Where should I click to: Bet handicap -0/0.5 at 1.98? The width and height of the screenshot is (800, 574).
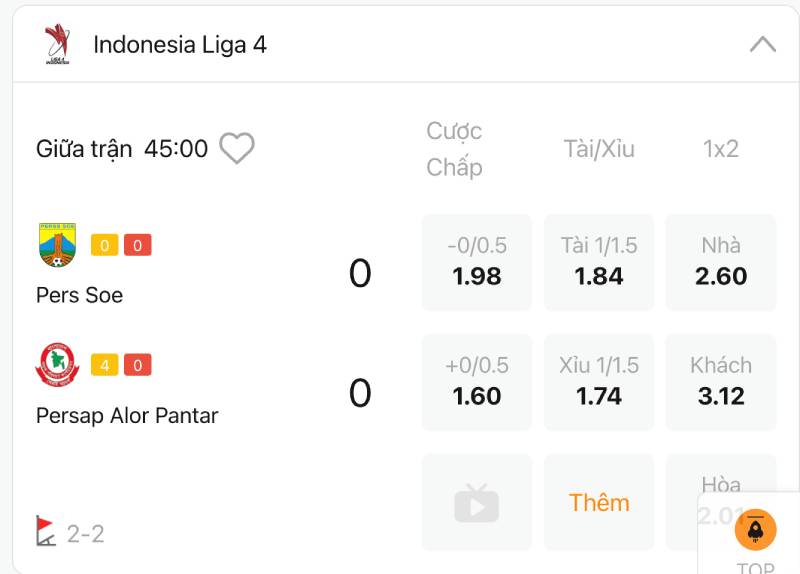click(x=477, y=262)
